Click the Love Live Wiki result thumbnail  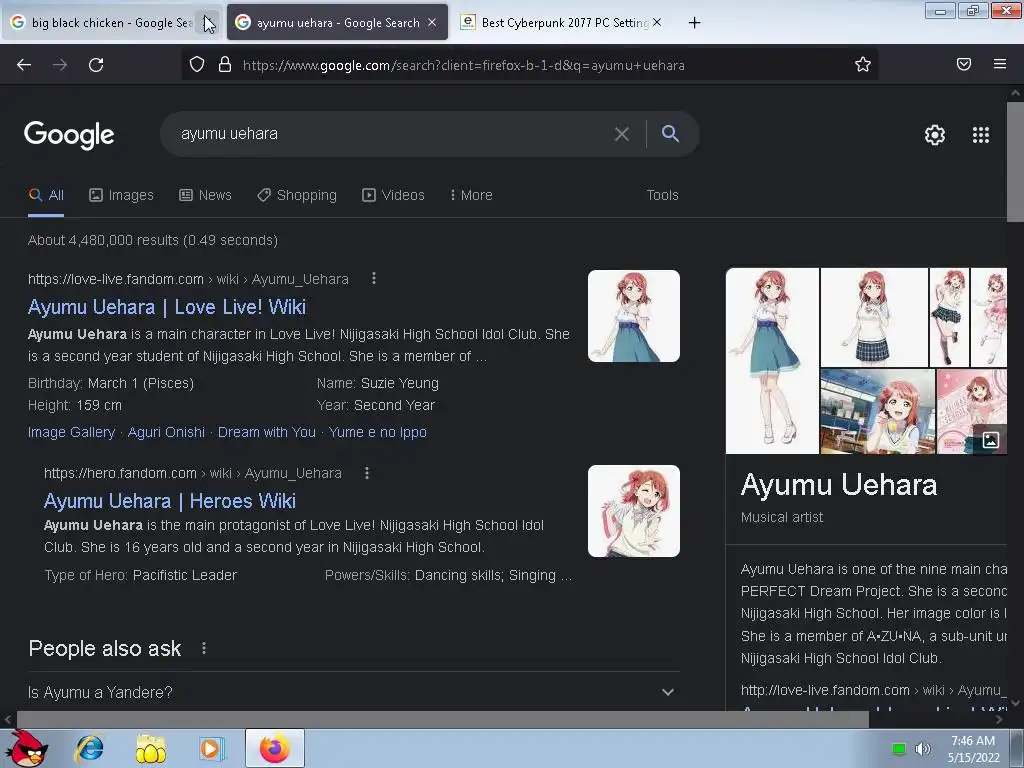[633, 315]
